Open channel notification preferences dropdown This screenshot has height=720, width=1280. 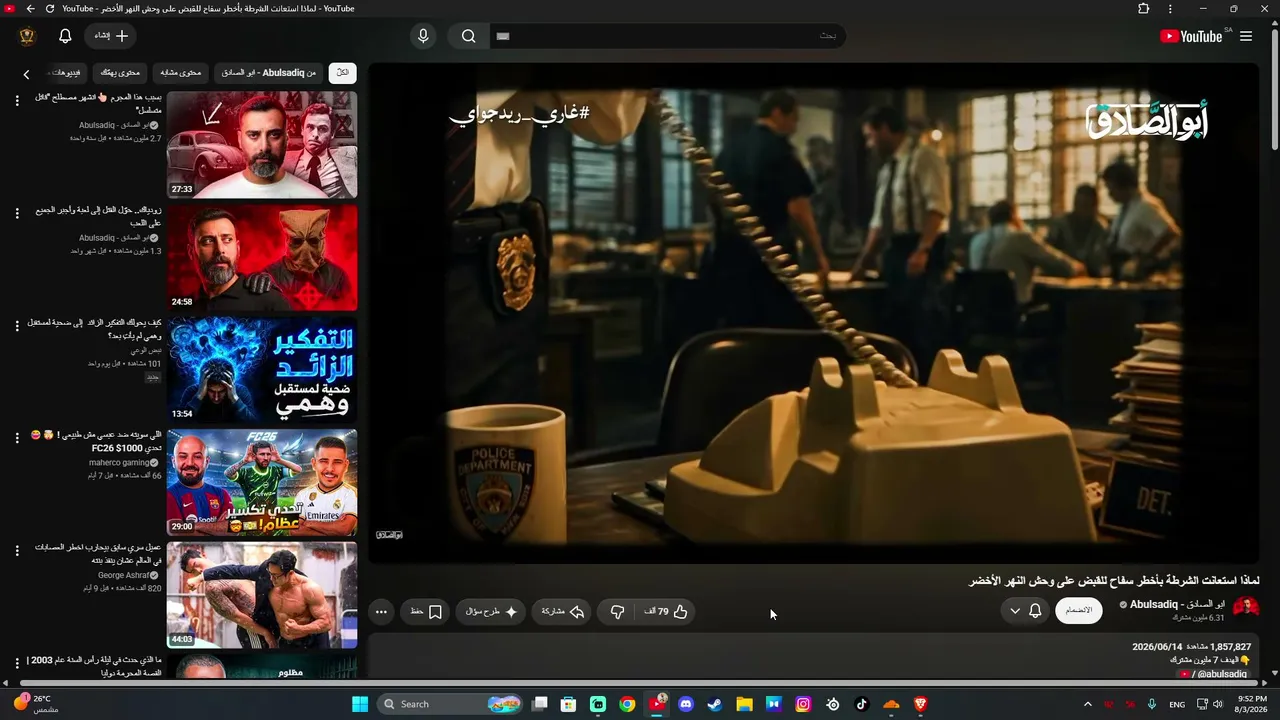pyautogui.click(x=1025, y=611)
